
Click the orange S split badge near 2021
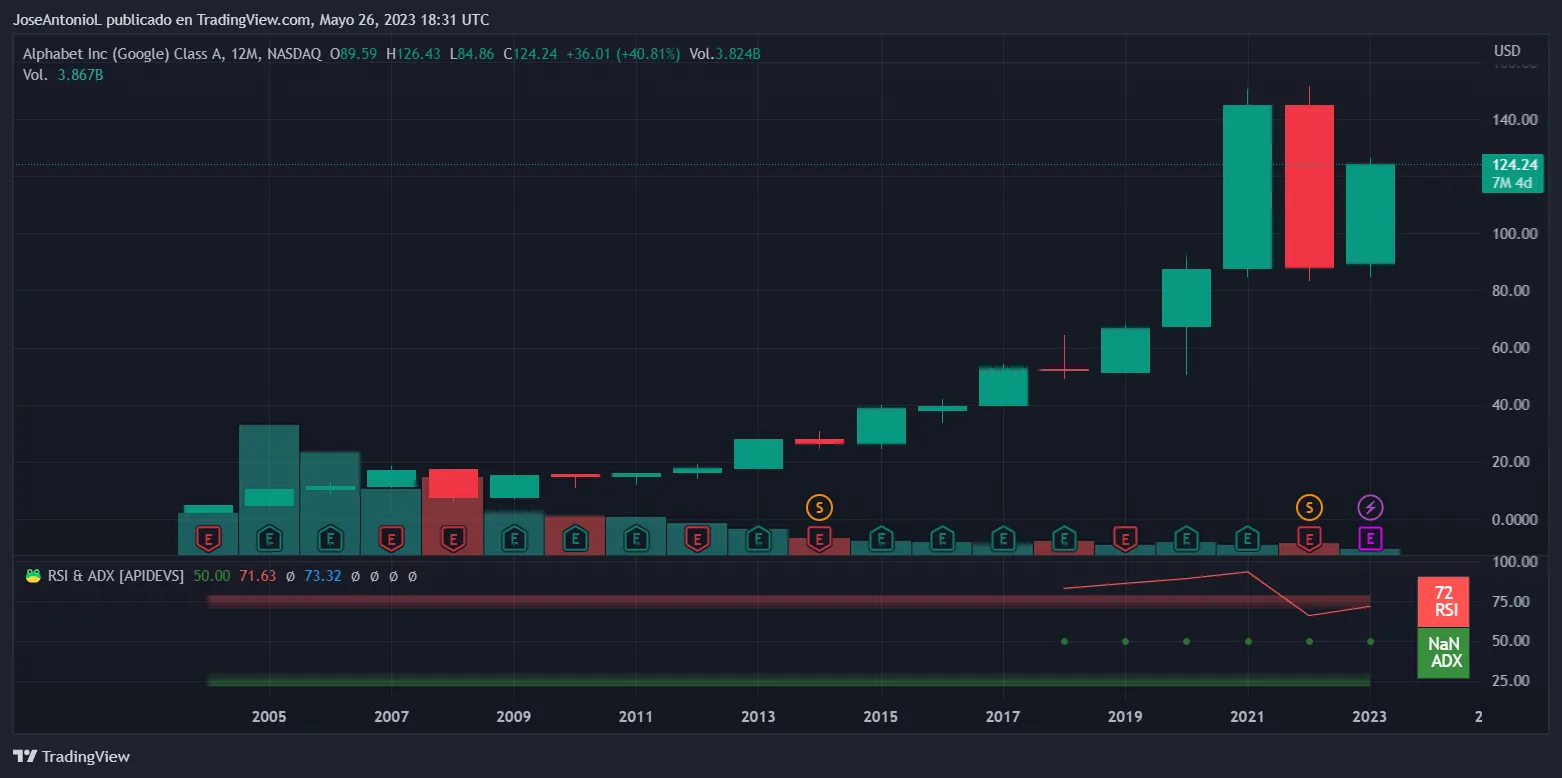[1310, 507]
